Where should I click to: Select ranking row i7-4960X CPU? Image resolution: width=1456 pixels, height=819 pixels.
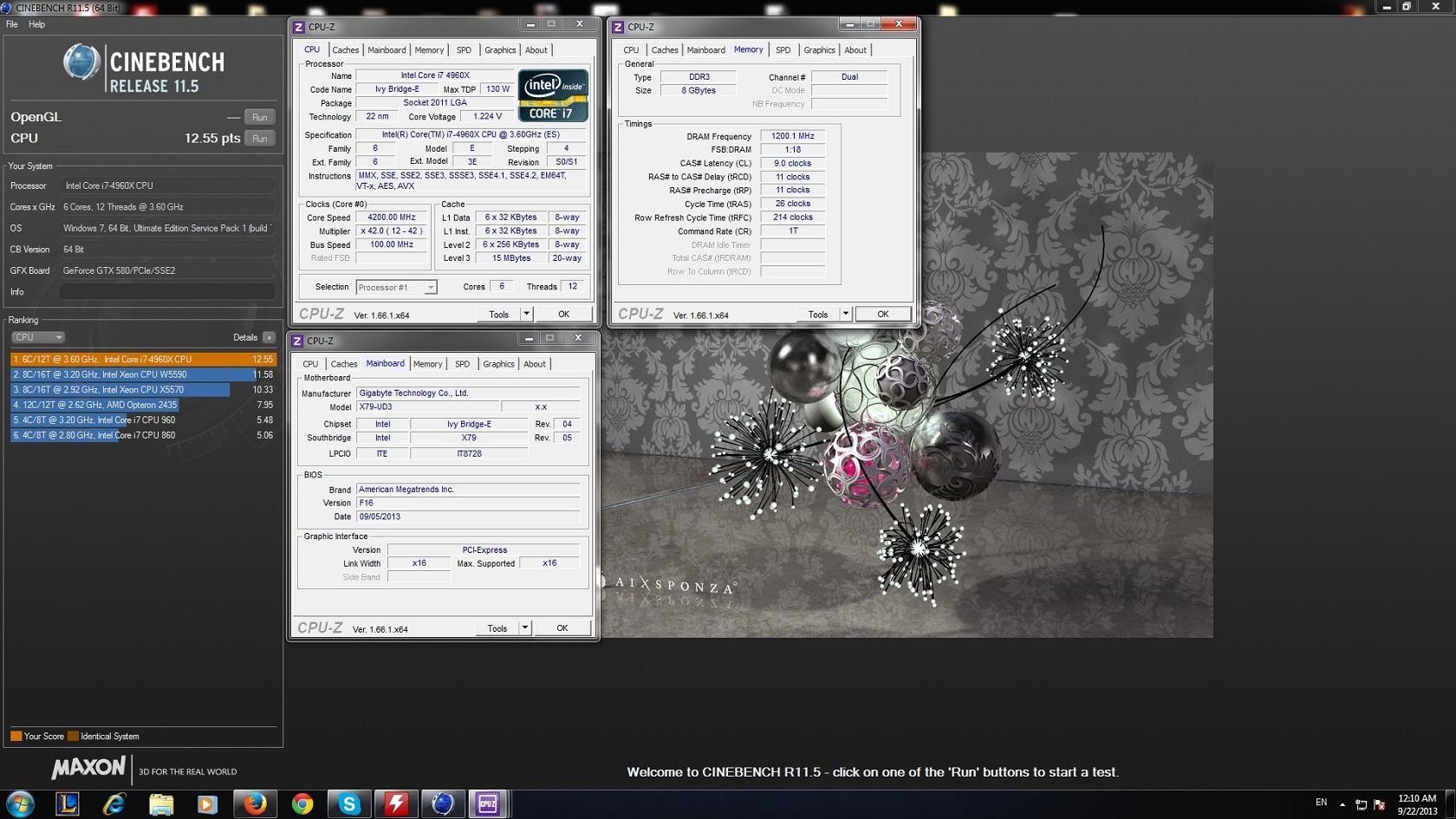[x=143, y=359]
